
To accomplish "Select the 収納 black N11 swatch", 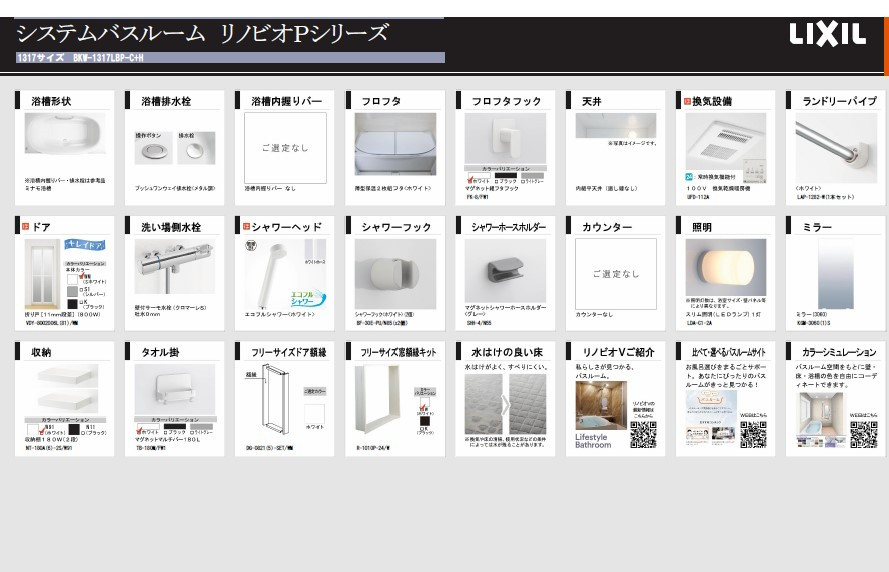I will (x=74, y=430).
